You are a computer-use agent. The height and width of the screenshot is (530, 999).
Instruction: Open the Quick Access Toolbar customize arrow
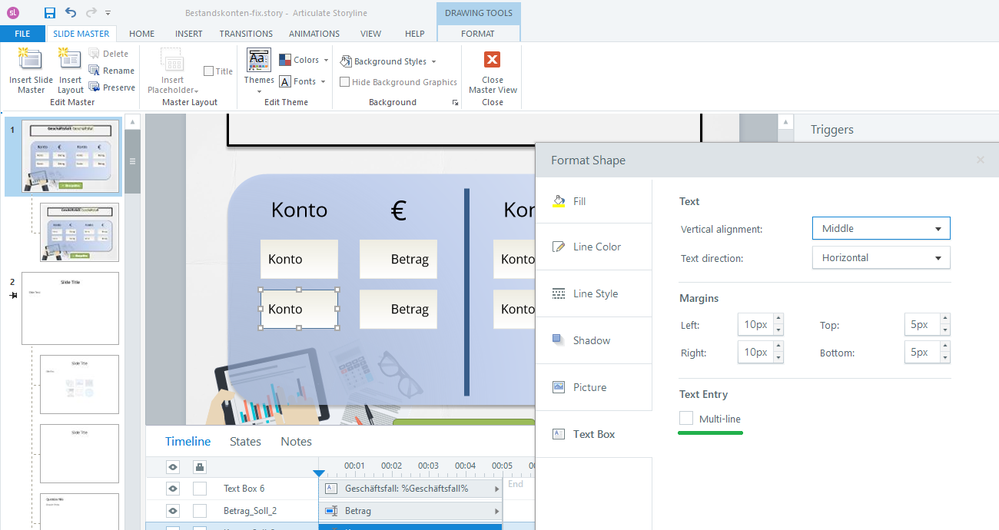[x=108, y=13]
